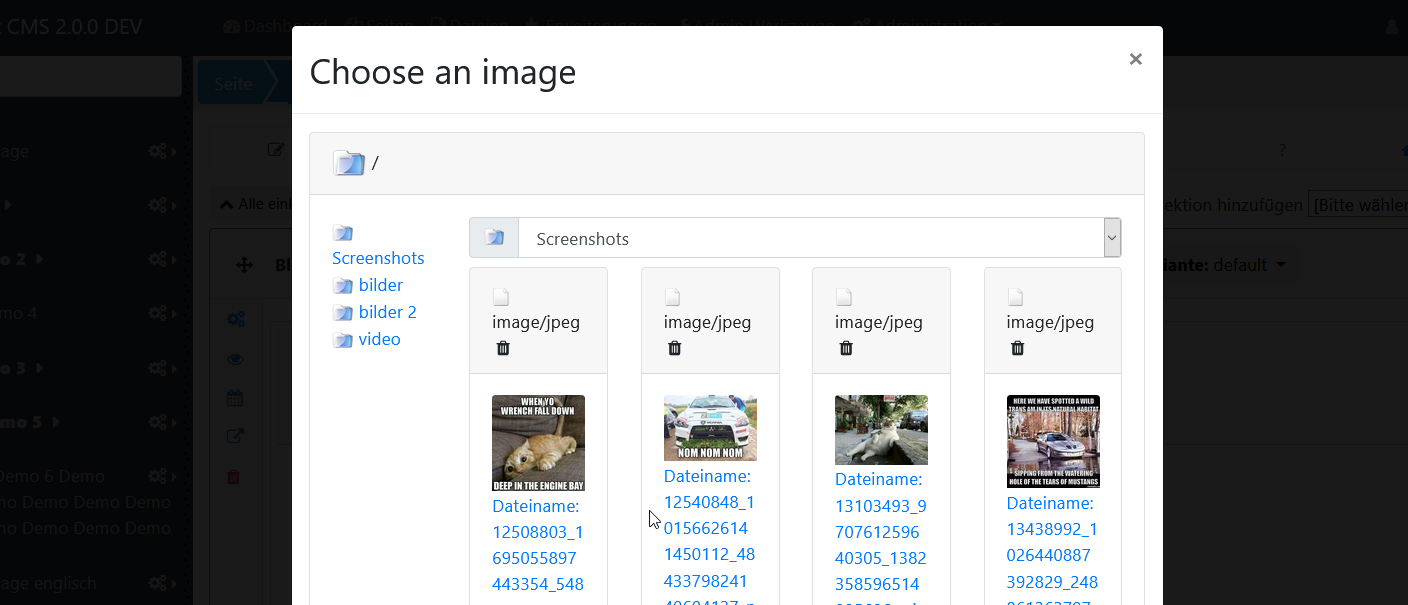
Task: Click the edit pencil icon below the breadcrumb
Action: coord(276,149)
